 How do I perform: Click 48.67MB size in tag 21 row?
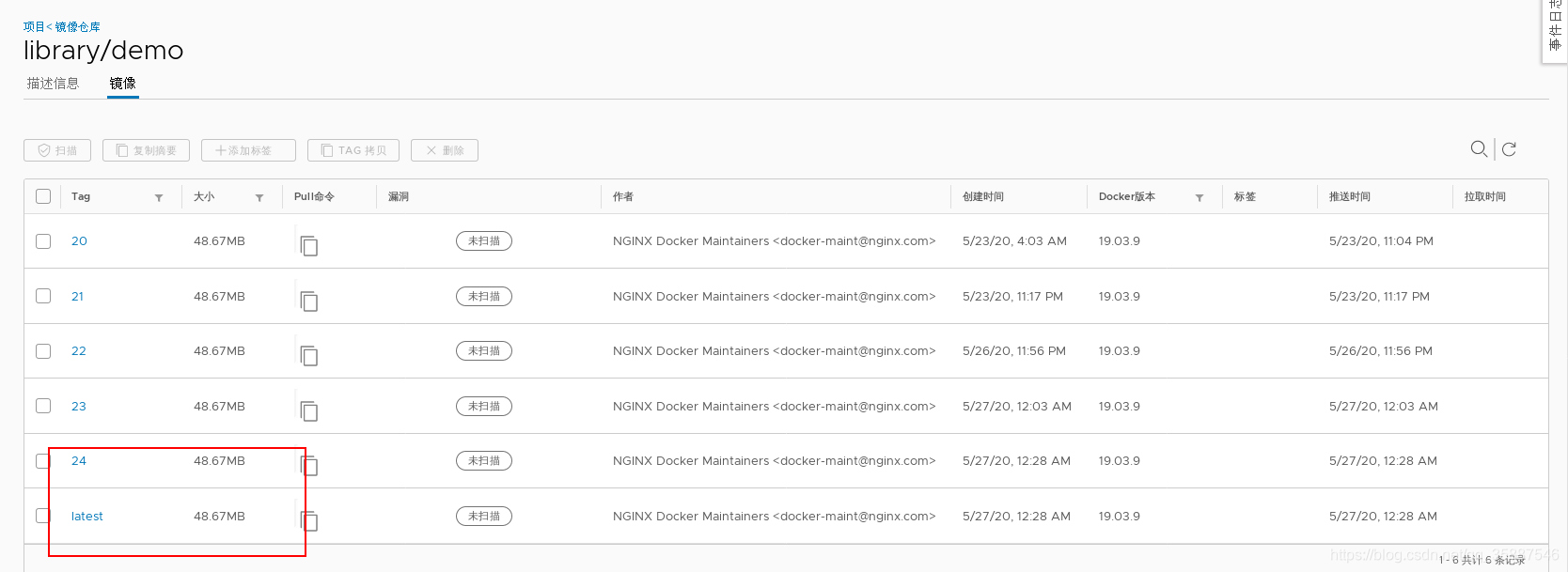click(219, 296)
